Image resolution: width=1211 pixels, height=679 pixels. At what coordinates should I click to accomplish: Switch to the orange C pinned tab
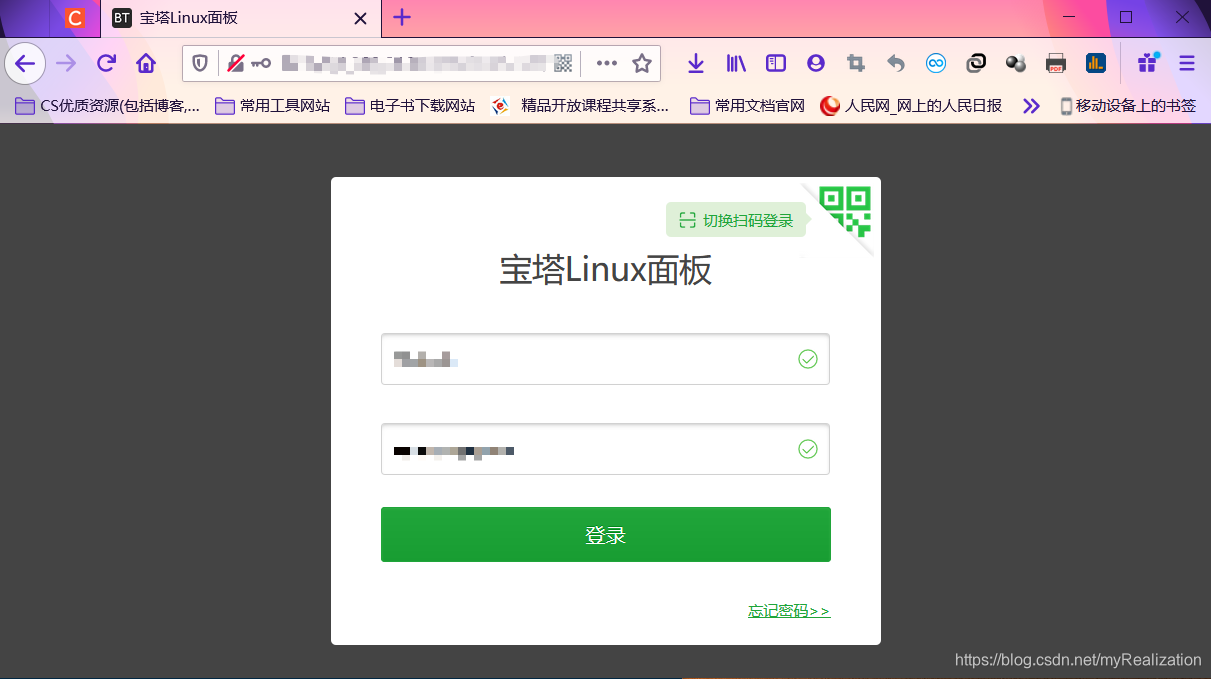pos(75,18)
